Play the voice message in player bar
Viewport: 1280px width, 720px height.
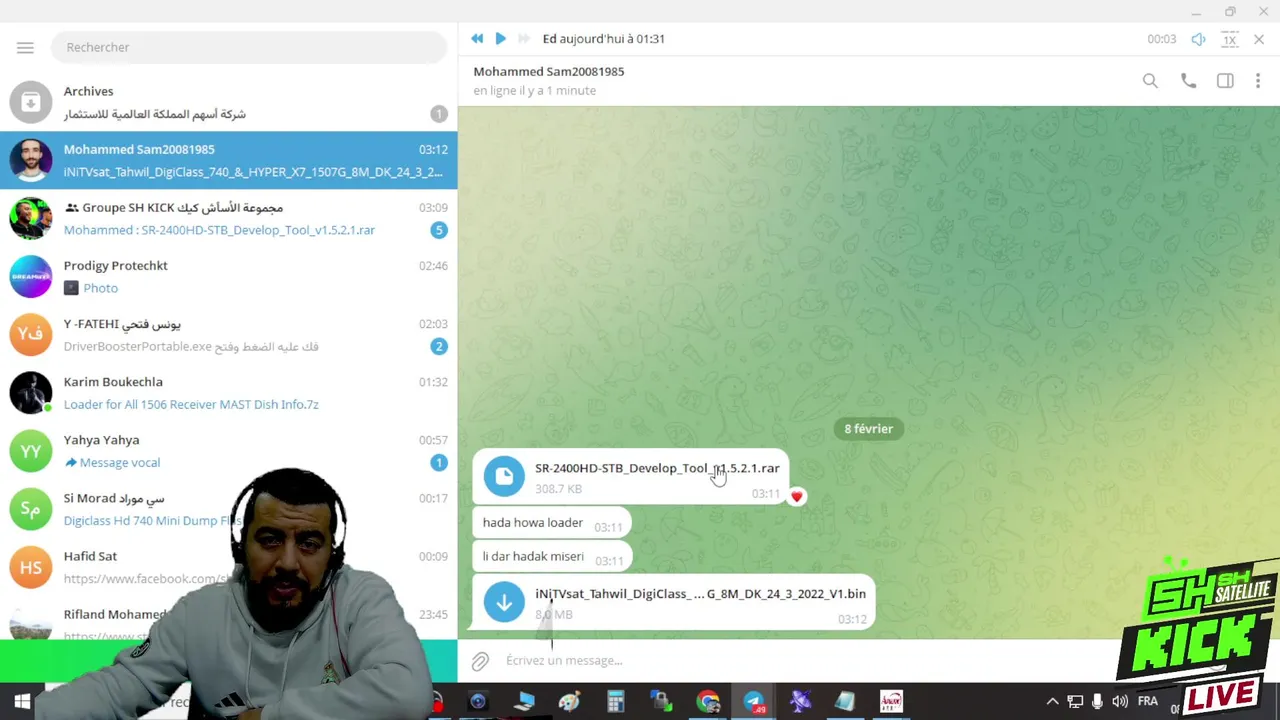[500, 38]
